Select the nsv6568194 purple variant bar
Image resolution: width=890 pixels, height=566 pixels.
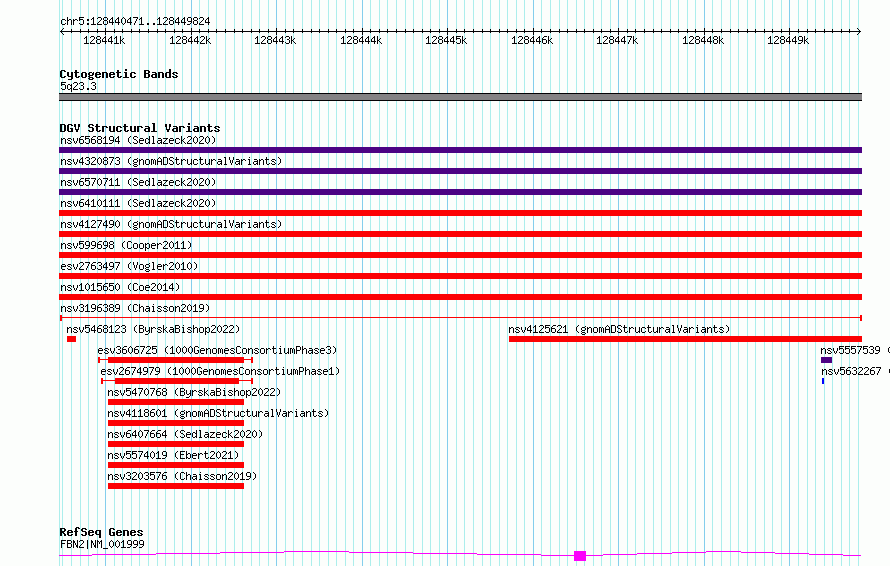click(x=460, y=150)
